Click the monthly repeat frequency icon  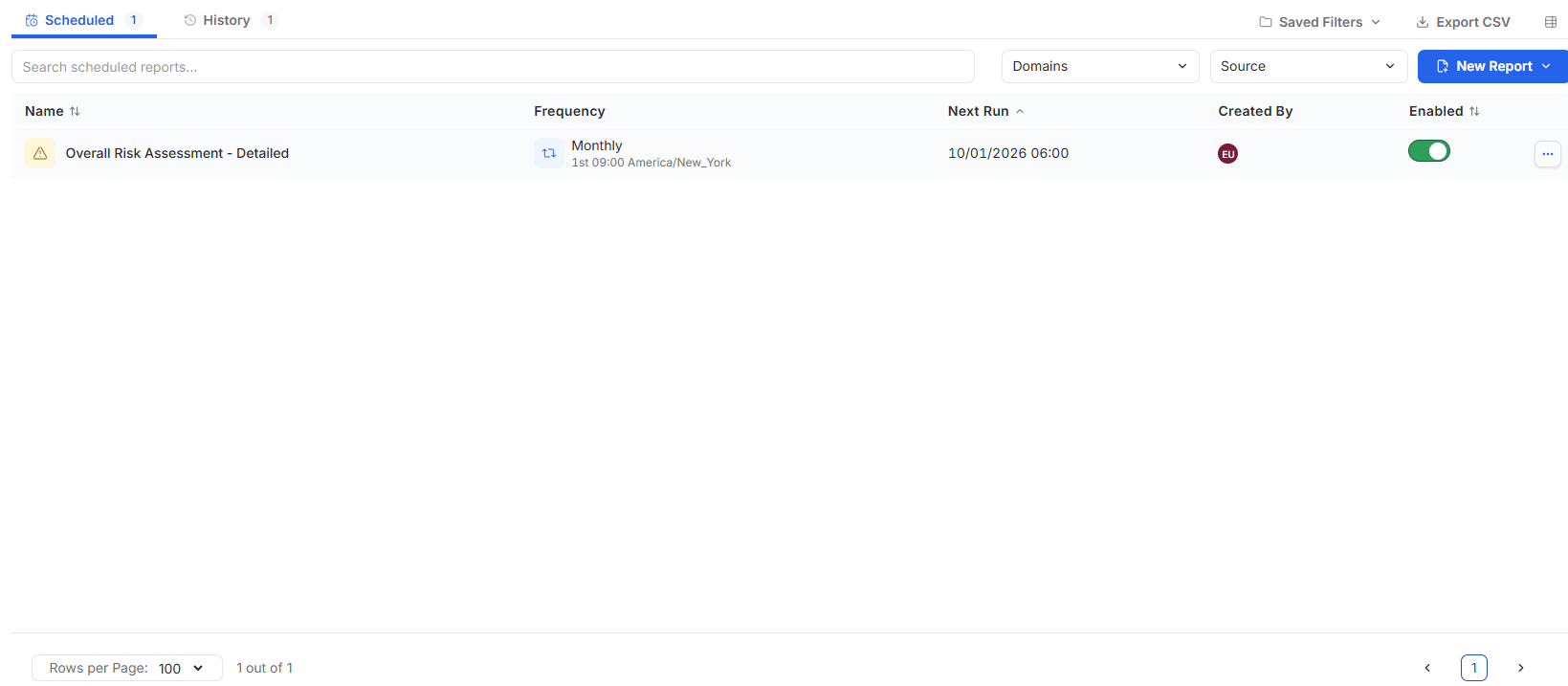[x=549, y=153]
